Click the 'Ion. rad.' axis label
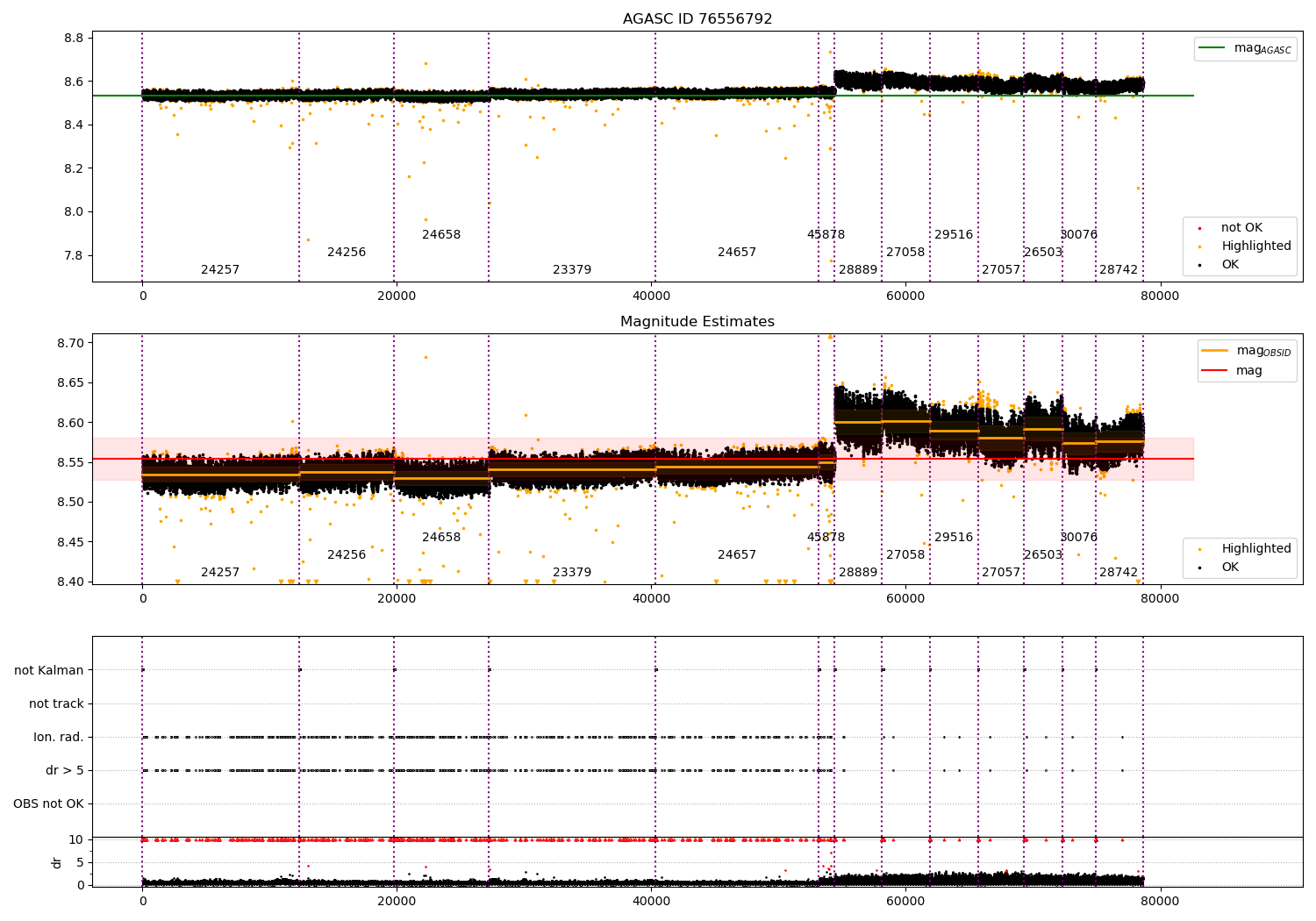 point(59,737)
